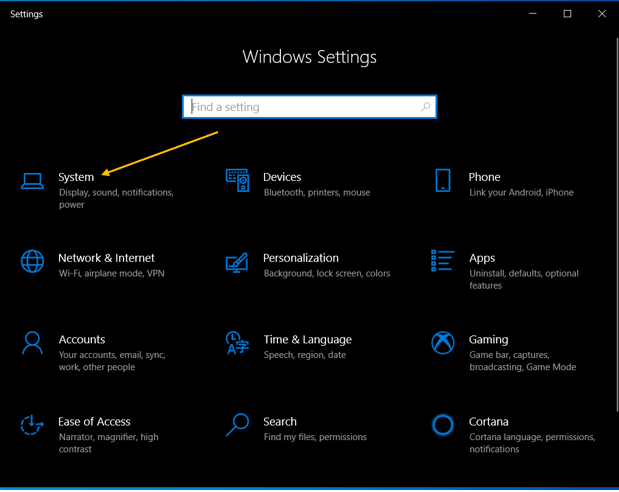Open the Accounts settings label
This screenshot has height=492, width=619.
(x=82, y=340)
